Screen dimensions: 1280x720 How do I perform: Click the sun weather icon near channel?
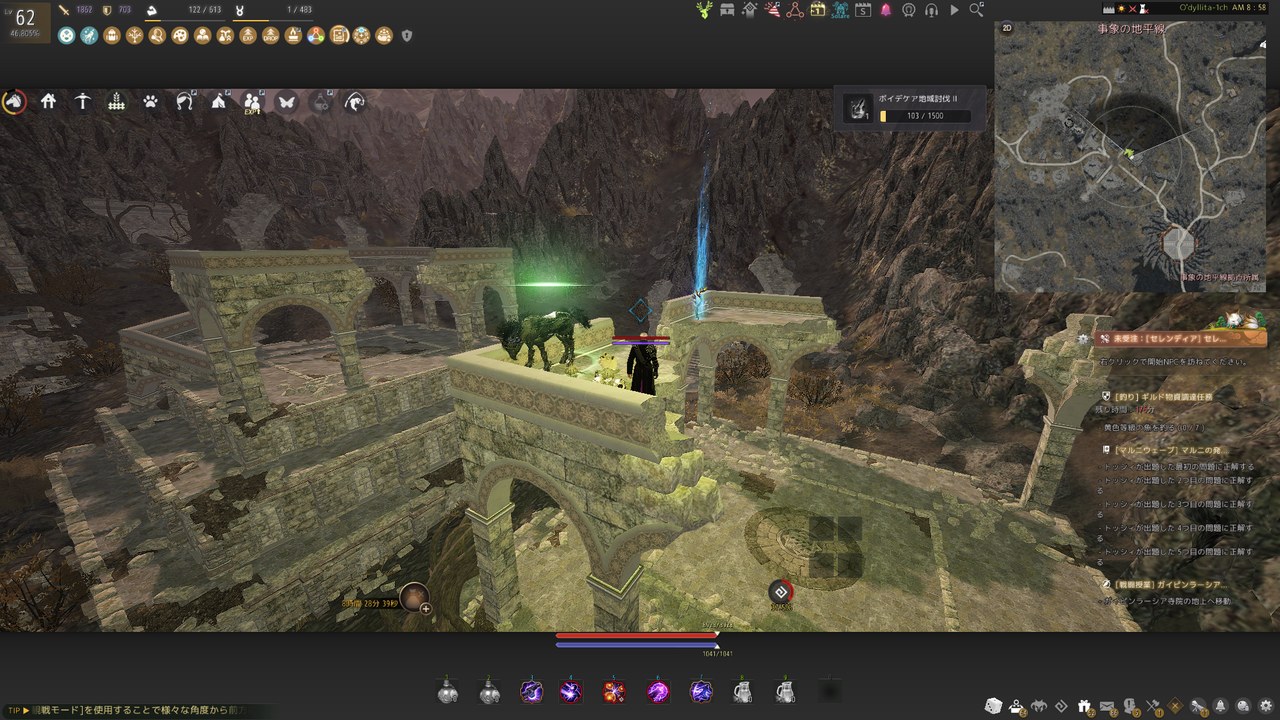pyautogui.click(x=1122, y=8)
